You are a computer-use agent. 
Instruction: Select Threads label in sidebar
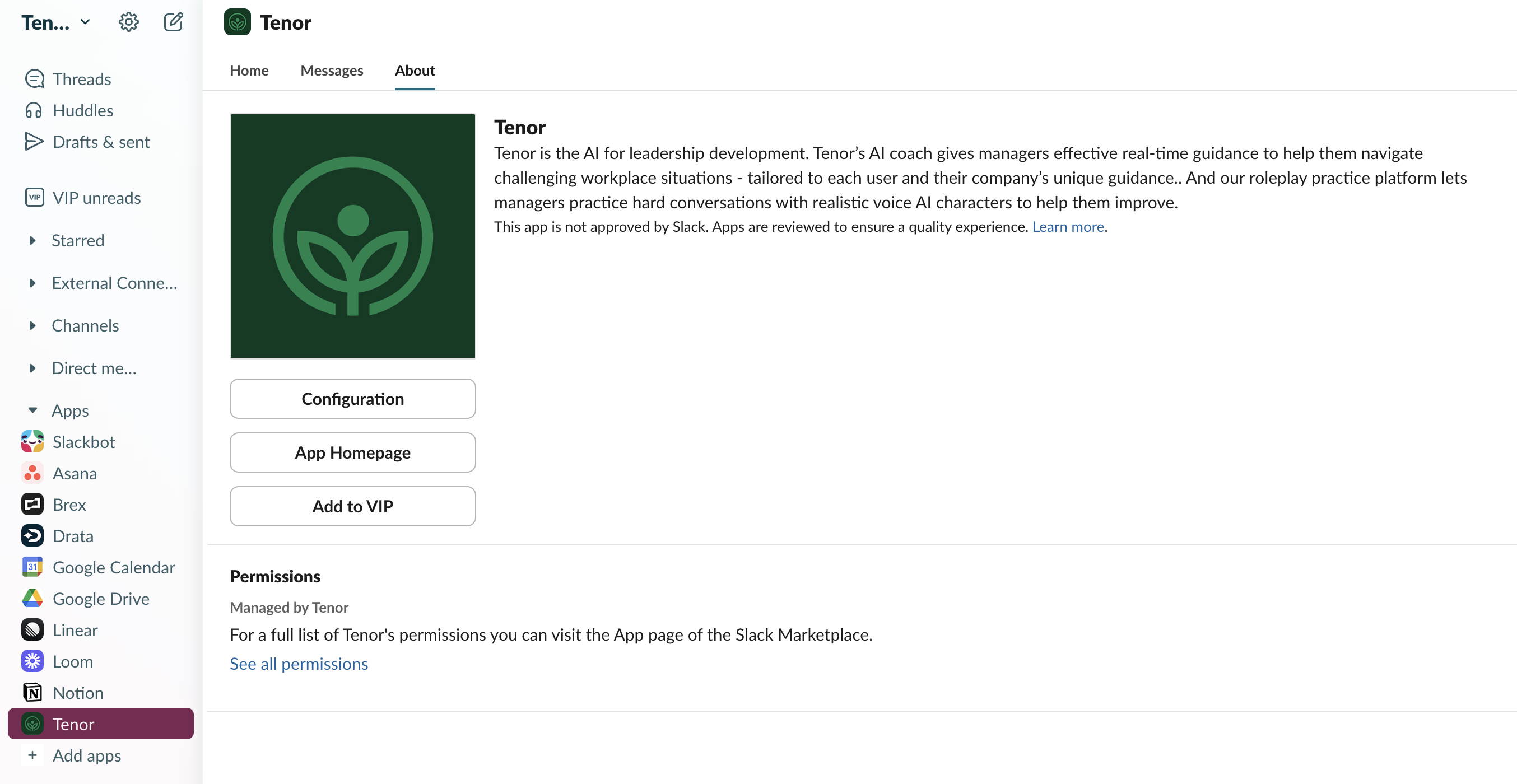tap(82, 79)
